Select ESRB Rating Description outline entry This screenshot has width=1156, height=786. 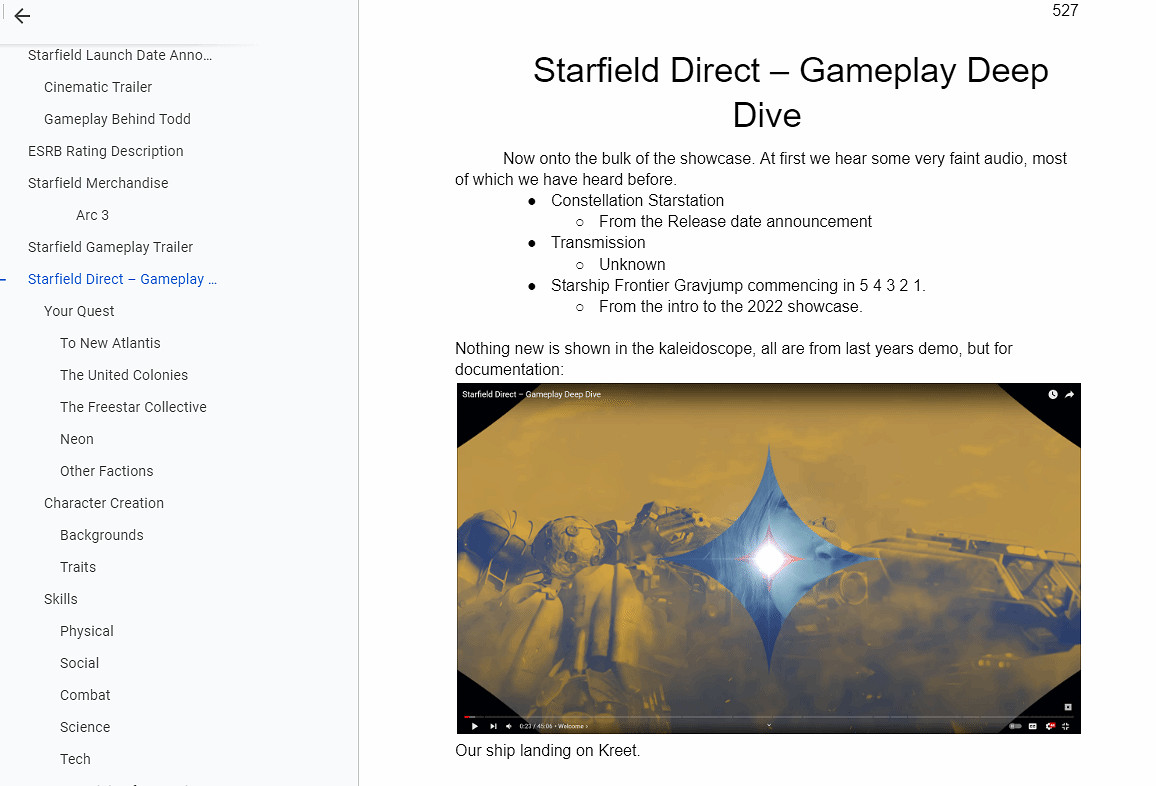106,151
